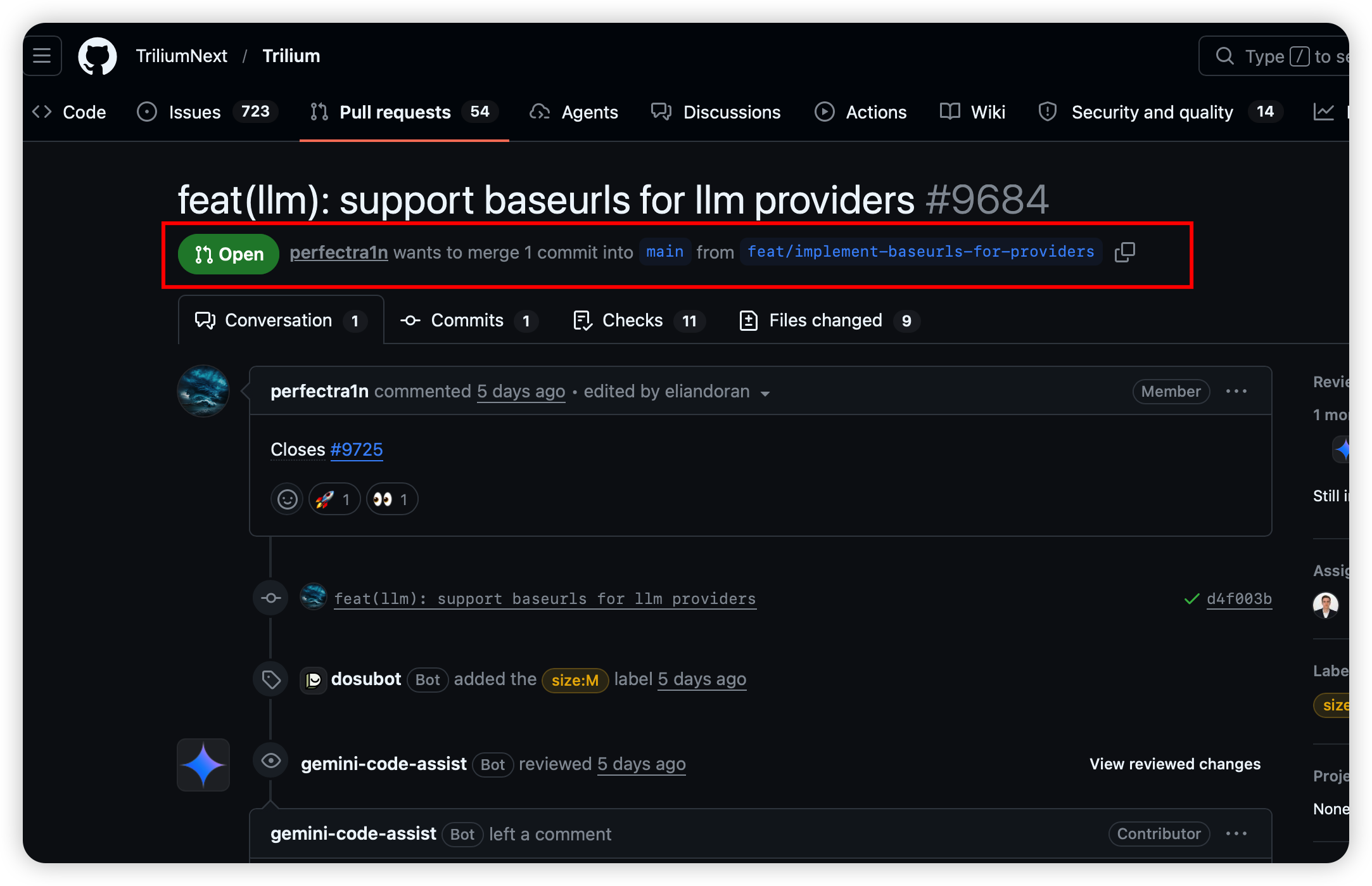Open gemini-code-assist name in left a comment header
This screenshot has width=1372, height=886.
[x=353, y=834]
